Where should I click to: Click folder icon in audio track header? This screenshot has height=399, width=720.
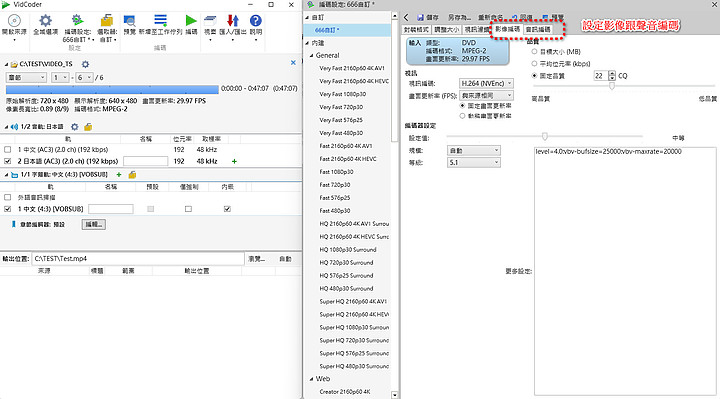click(88, 127)
